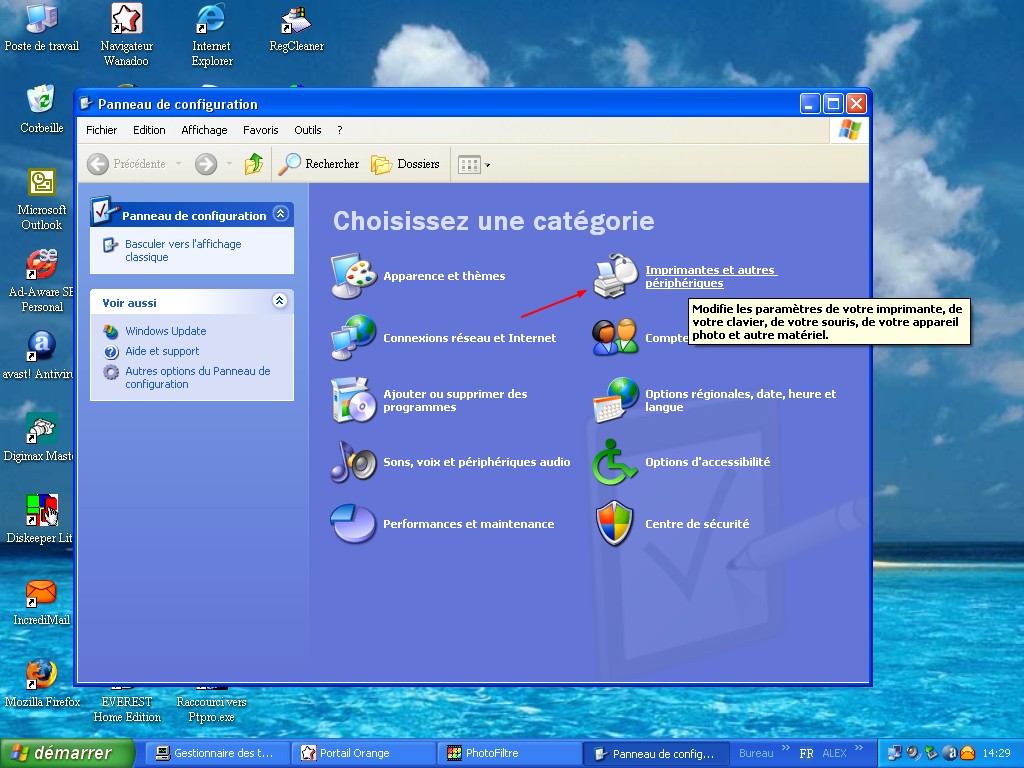Collapse the Panneau de configuration side panel
The width and height of the screenshot is (1024, 768).
click(x=280, y=214)
